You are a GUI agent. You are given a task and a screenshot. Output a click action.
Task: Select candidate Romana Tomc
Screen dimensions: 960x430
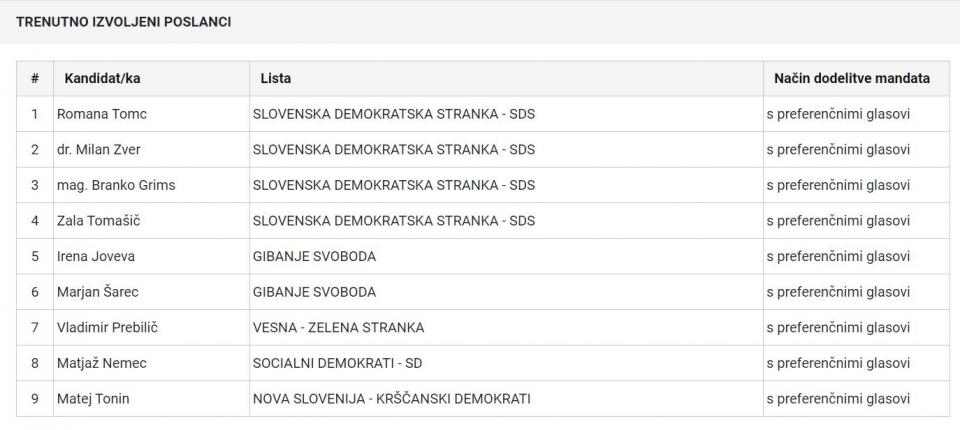102,114
